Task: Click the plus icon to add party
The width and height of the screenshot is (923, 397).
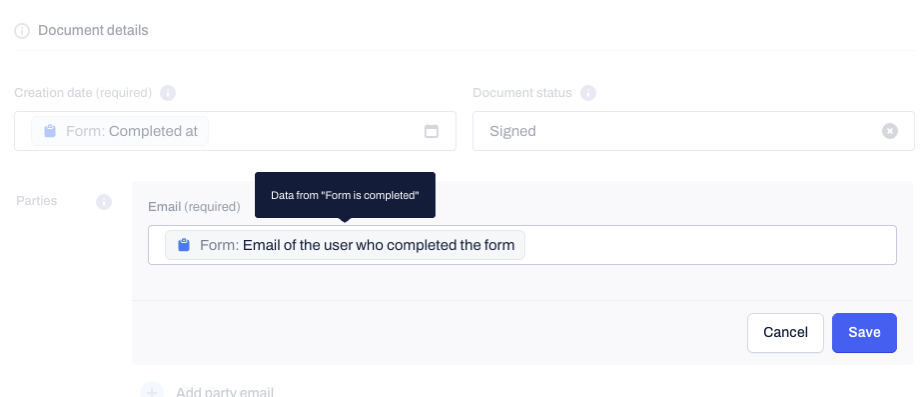Action: coord(151,391)
